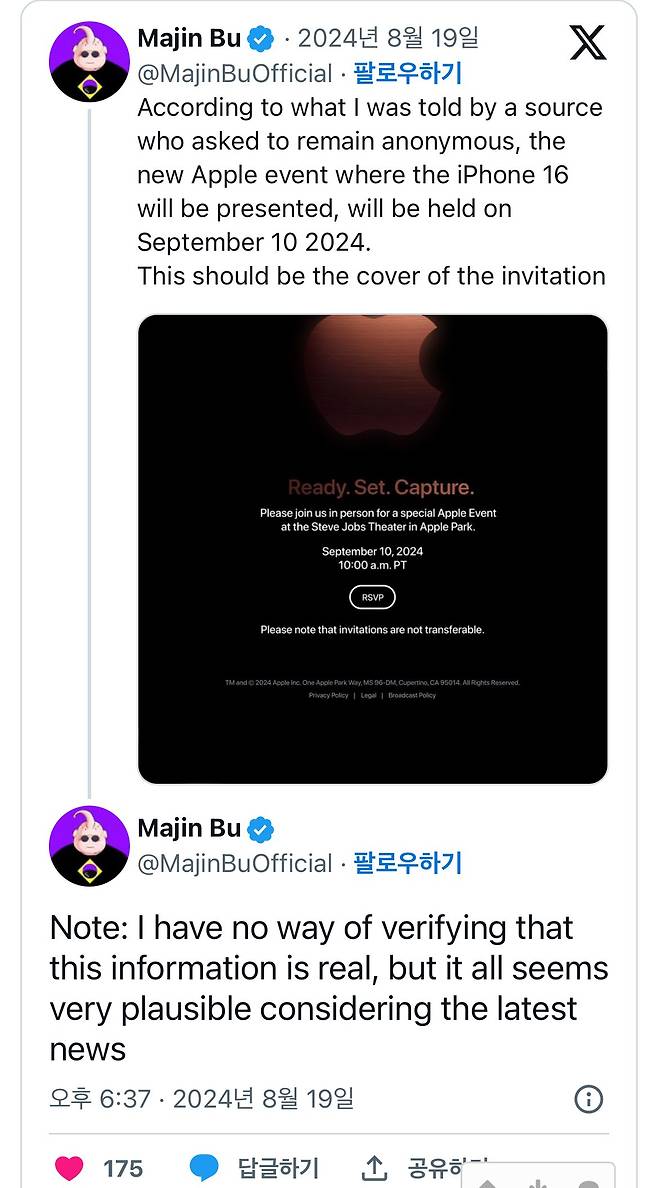Click Privacy Policy in the invitation footer
This screenshot has height=1188, width=658.
point(328,695)
